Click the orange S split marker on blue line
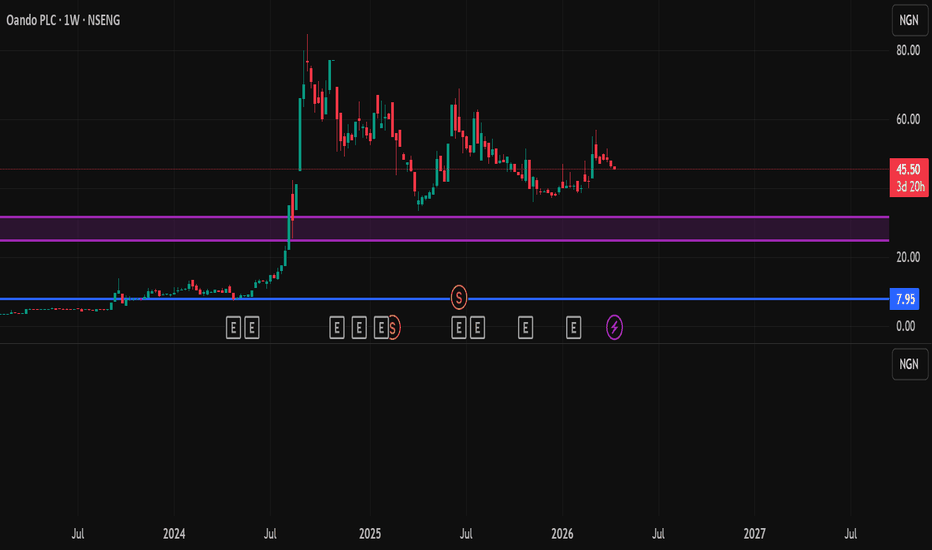Viewport: 932px width, 550px height. point(458,297)
